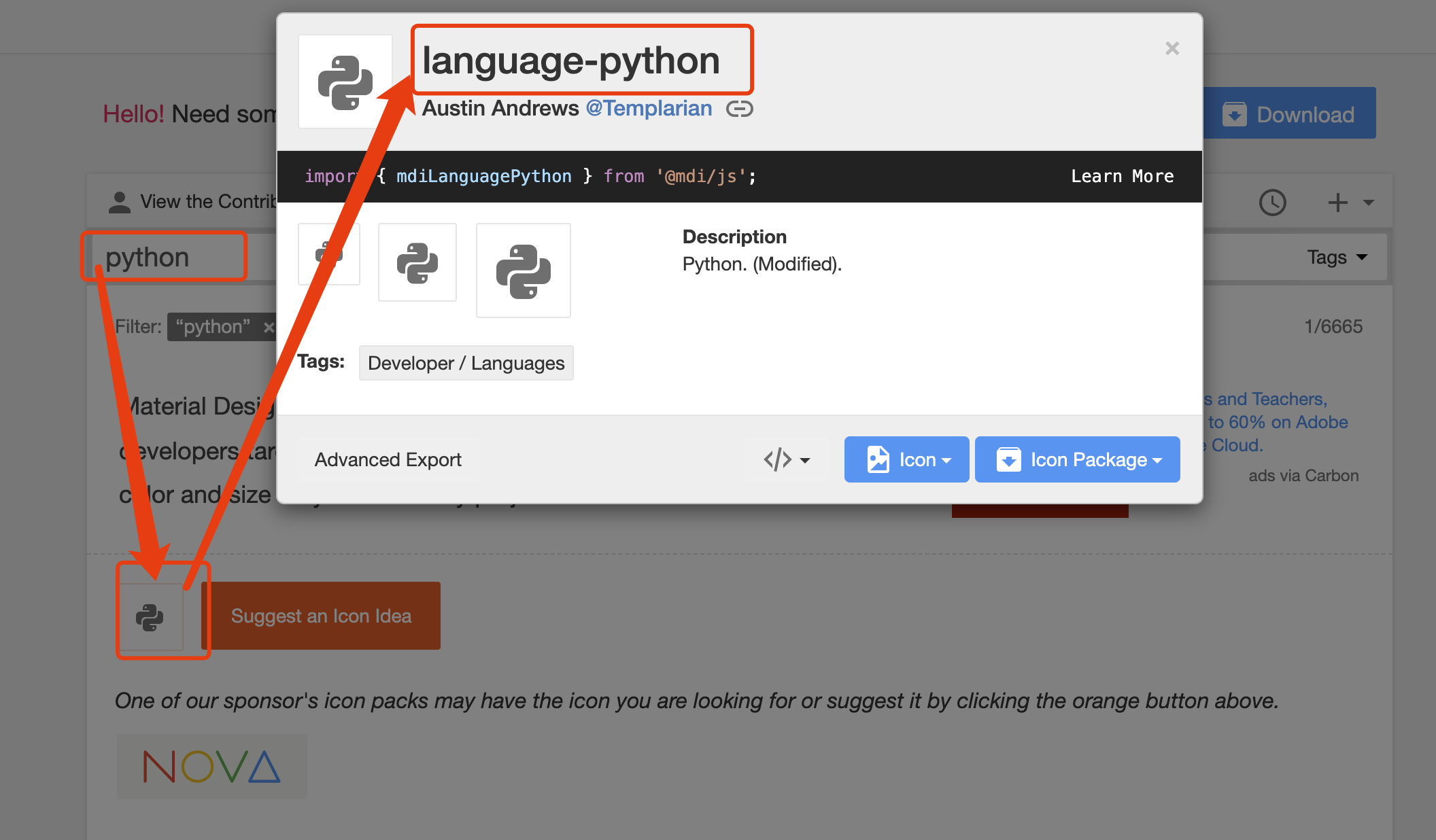Click the Advanced Export button

click(388, 460)
